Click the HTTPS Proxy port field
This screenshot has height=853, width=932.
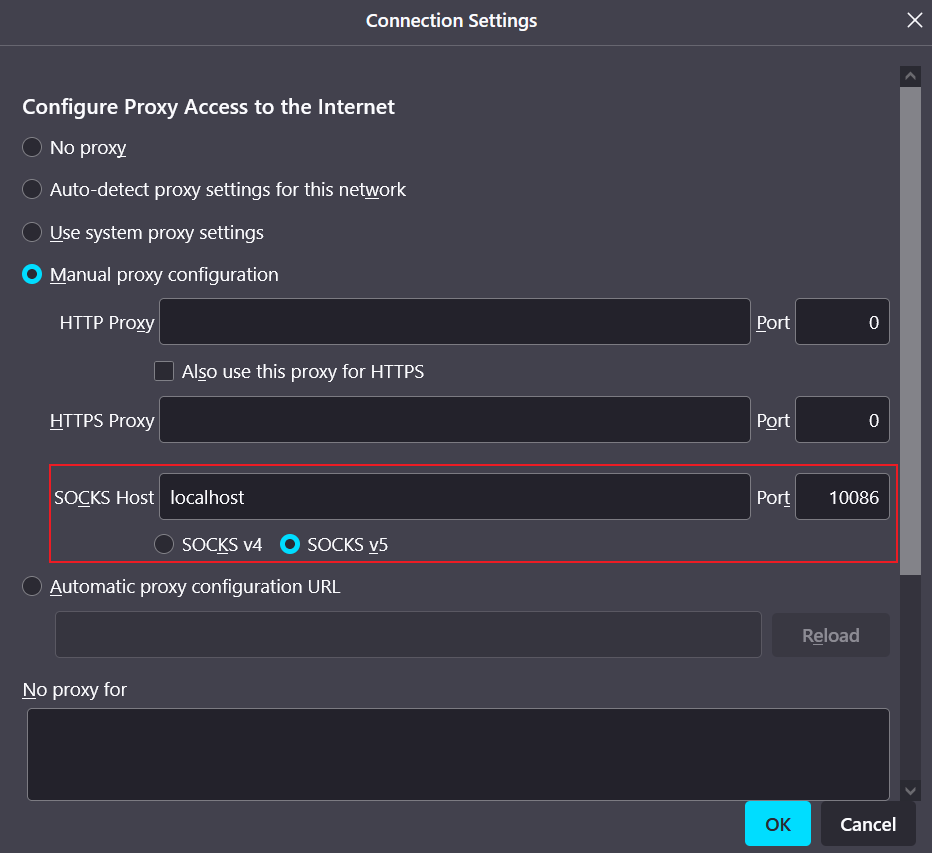841,420
